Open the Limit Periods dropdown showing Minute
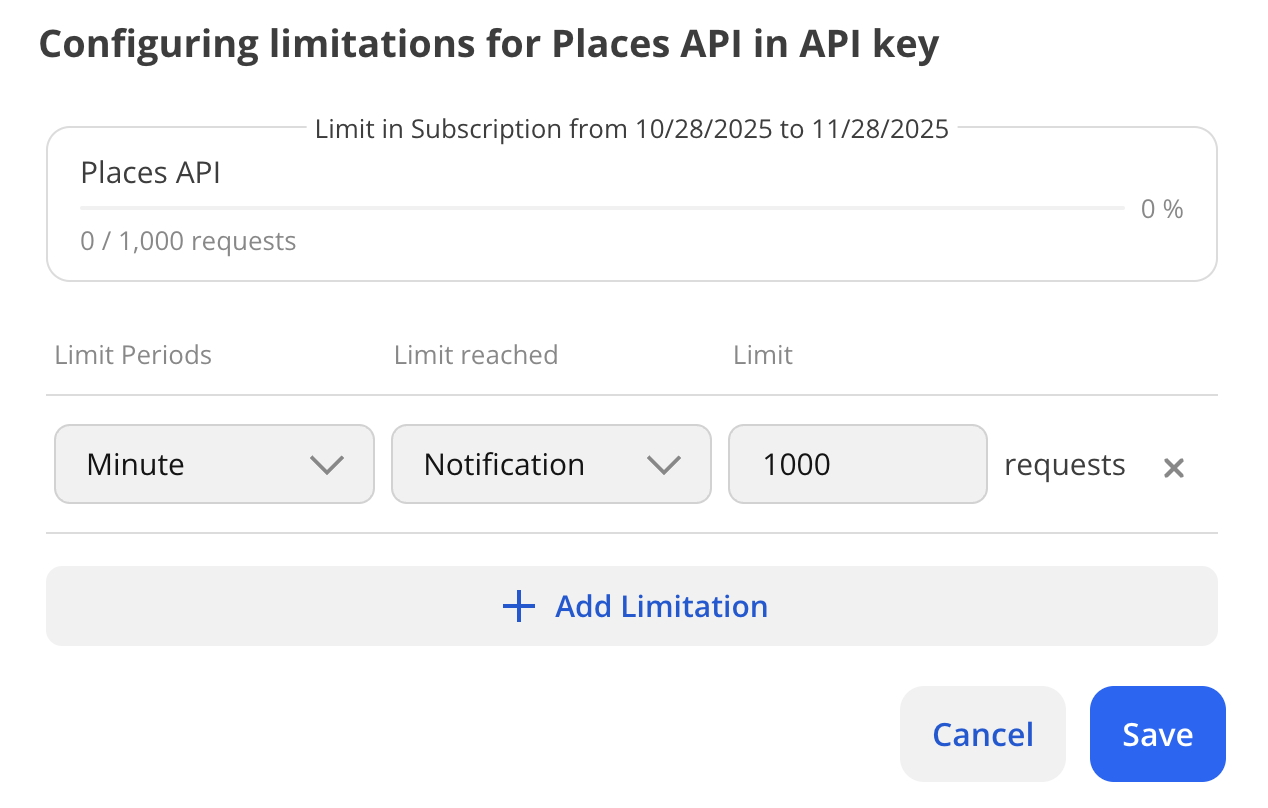The width and height of the screenshot is (1268, 808). point(214,464)
